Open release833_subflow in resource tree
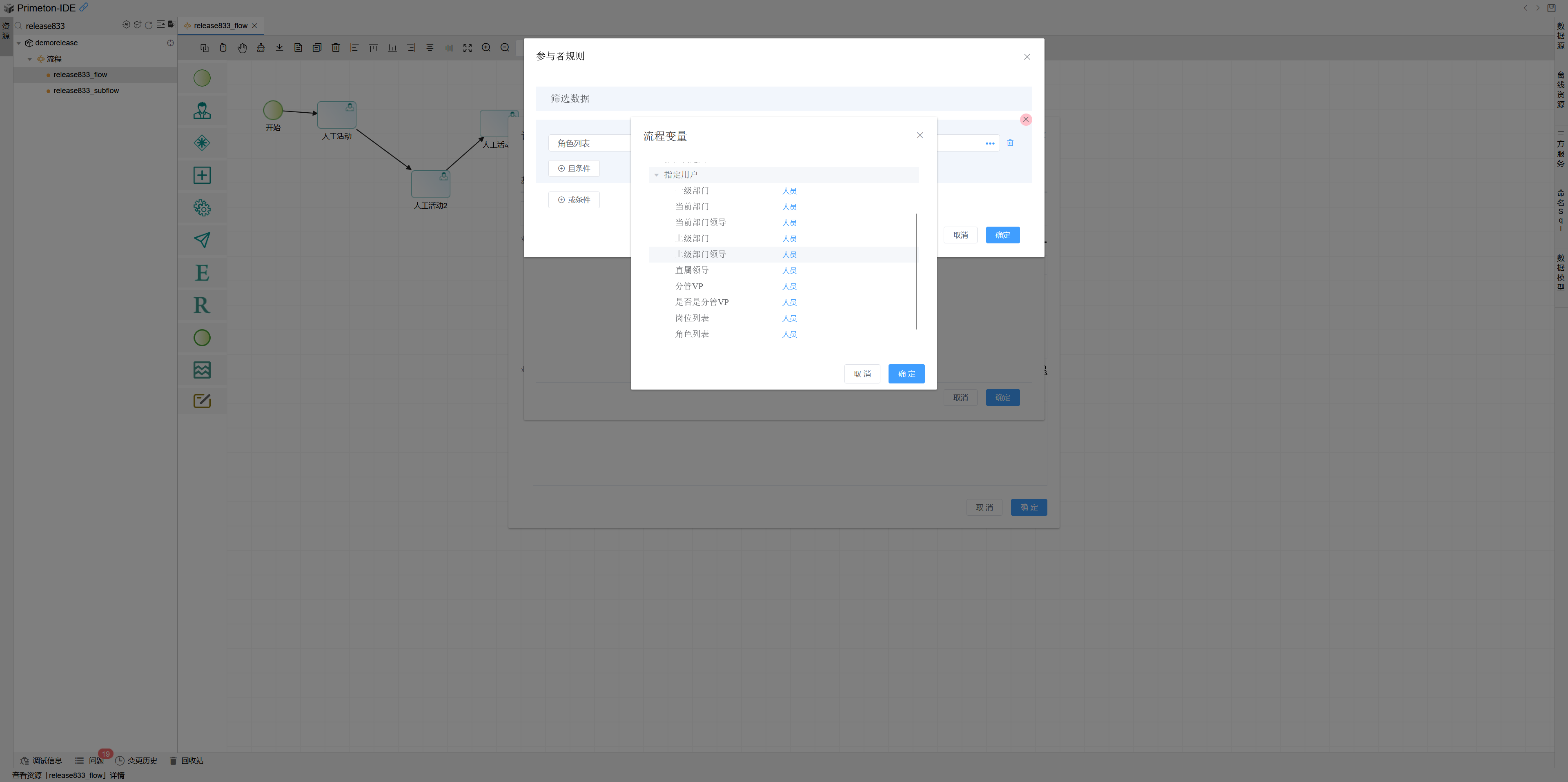 [86, 91]
